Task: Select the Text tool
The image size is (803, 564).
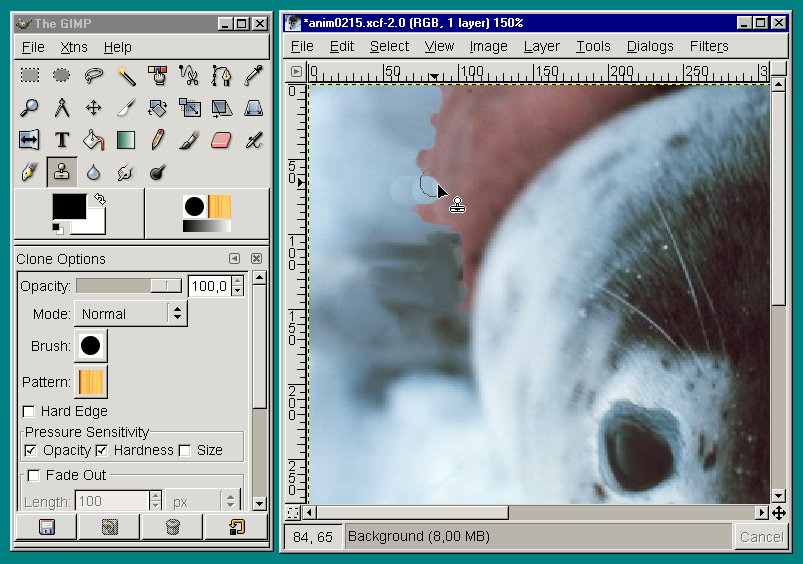Action: 61,140
